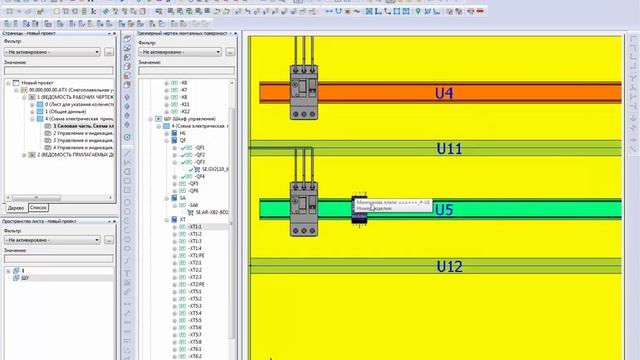Select terminal -XT2:PE in tree

tap(196, 284)
